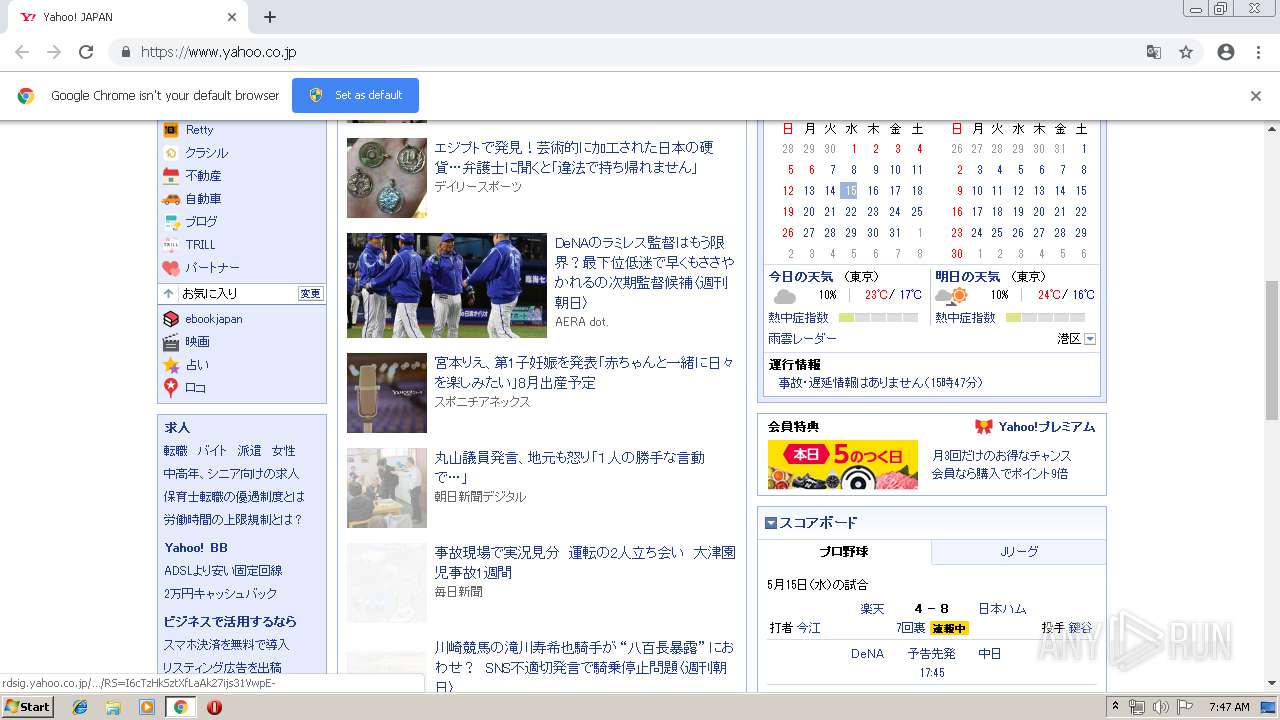Open the ebookjapan icon
This screenshot has width=1280, height=720.
(x=171, y=319)
